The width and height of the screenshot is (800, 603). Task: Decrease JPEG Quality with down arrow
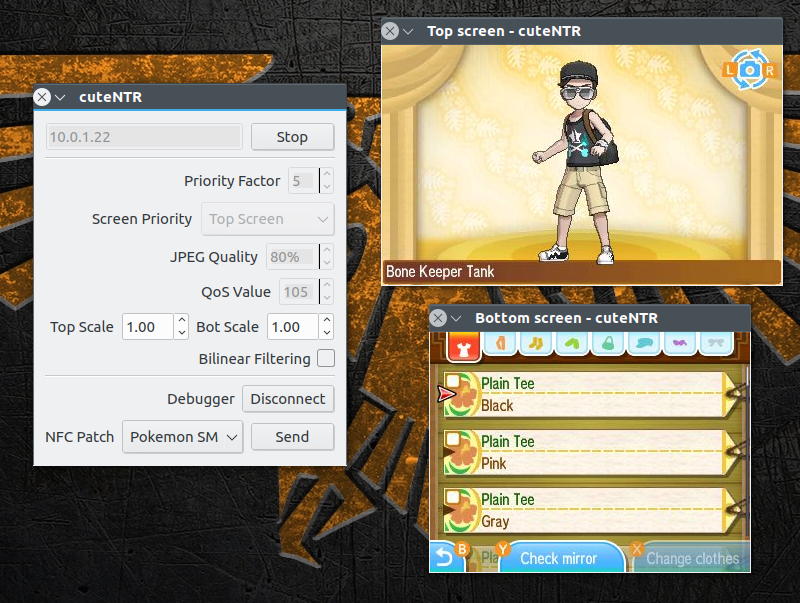pyautogui.click(x=327, y=263)
